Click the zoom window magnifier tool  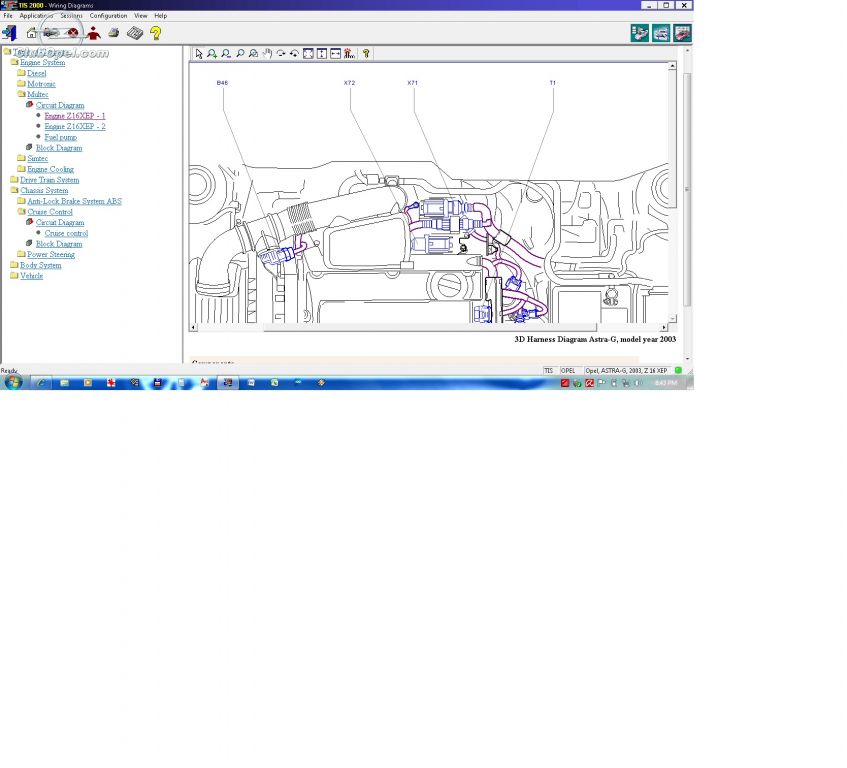point(253,53)
